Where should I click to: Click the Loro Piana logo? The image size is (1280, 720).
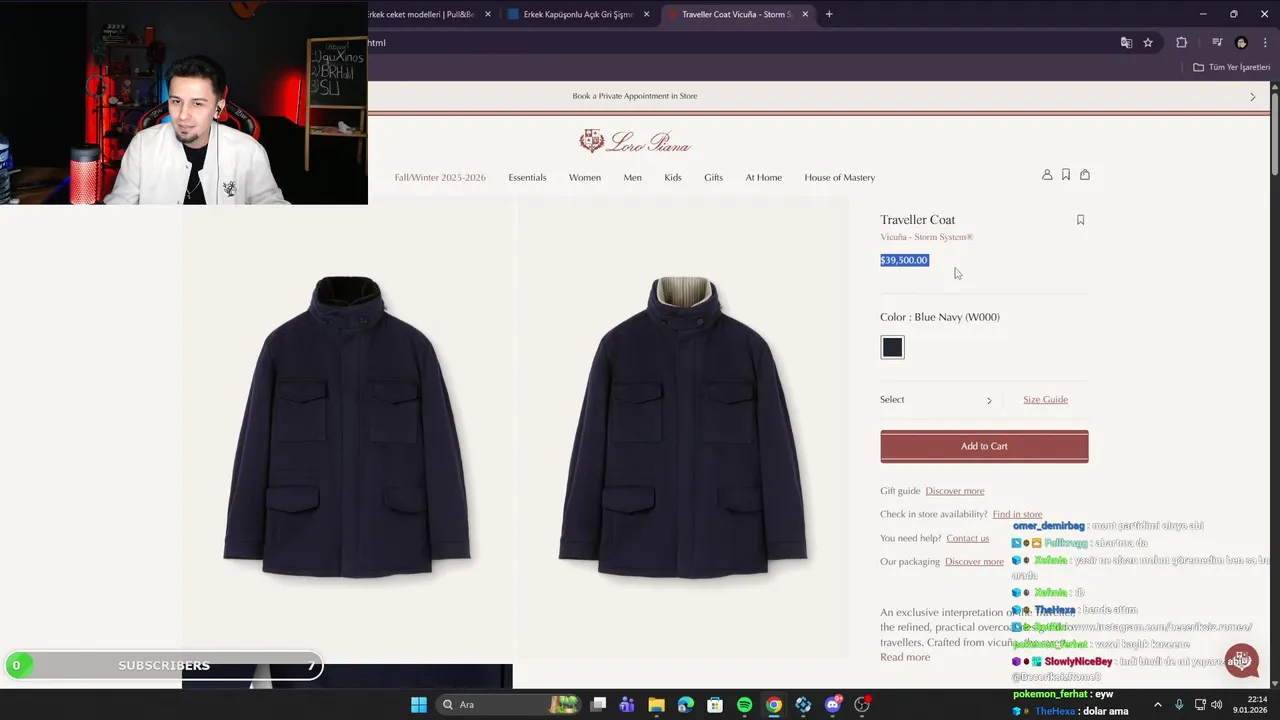(635, 142)
